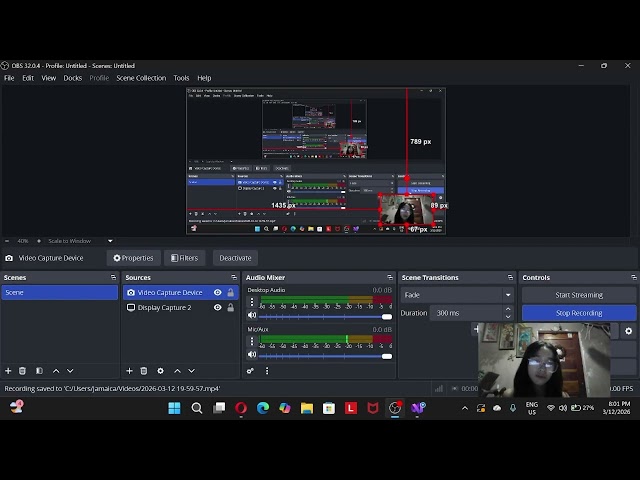Image resolution: width=640 pixels, height=480 pixels.
Task: Open the View menu
Action: coord(49,78)
